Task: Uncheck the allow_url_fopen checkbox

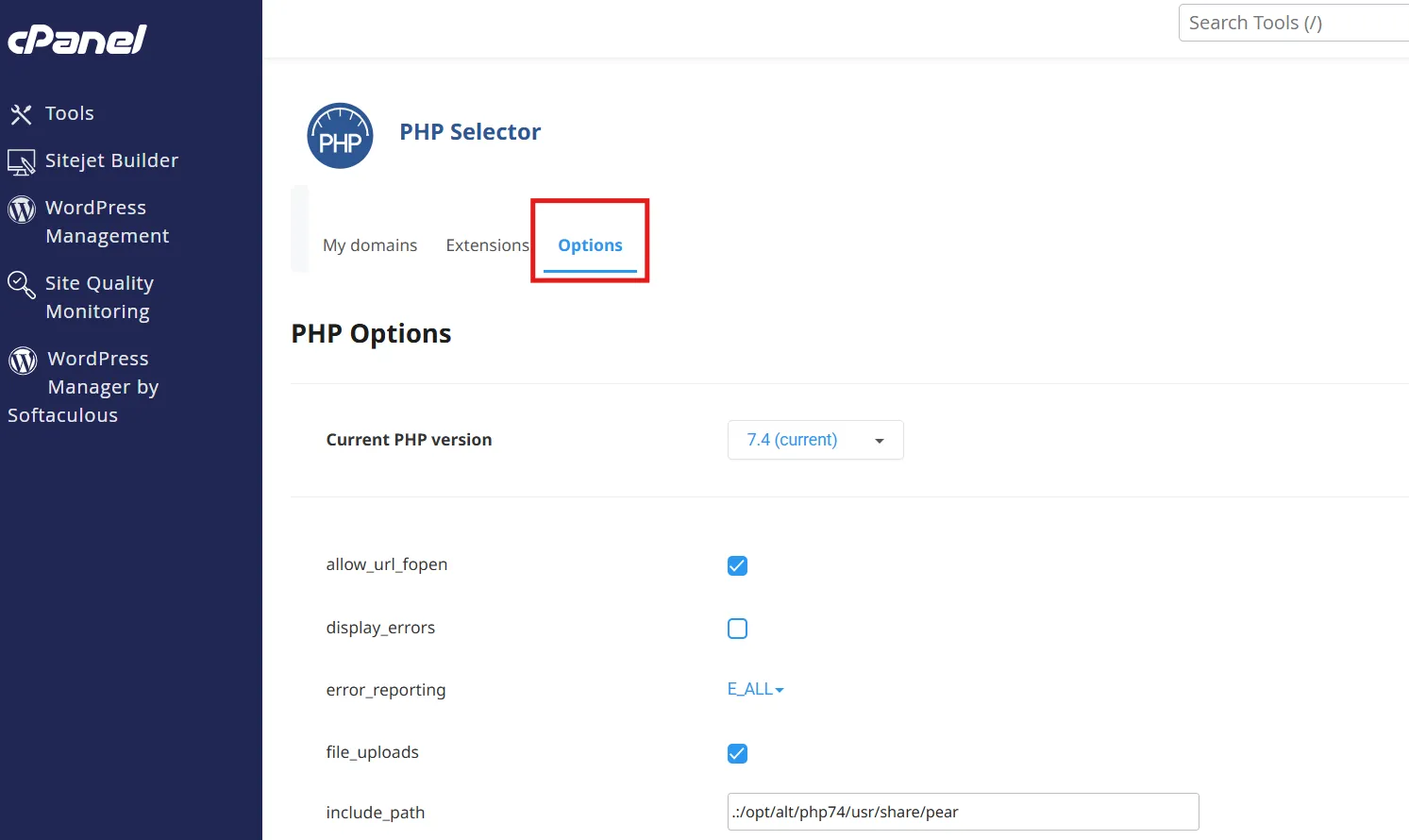Action: [737, 565]
